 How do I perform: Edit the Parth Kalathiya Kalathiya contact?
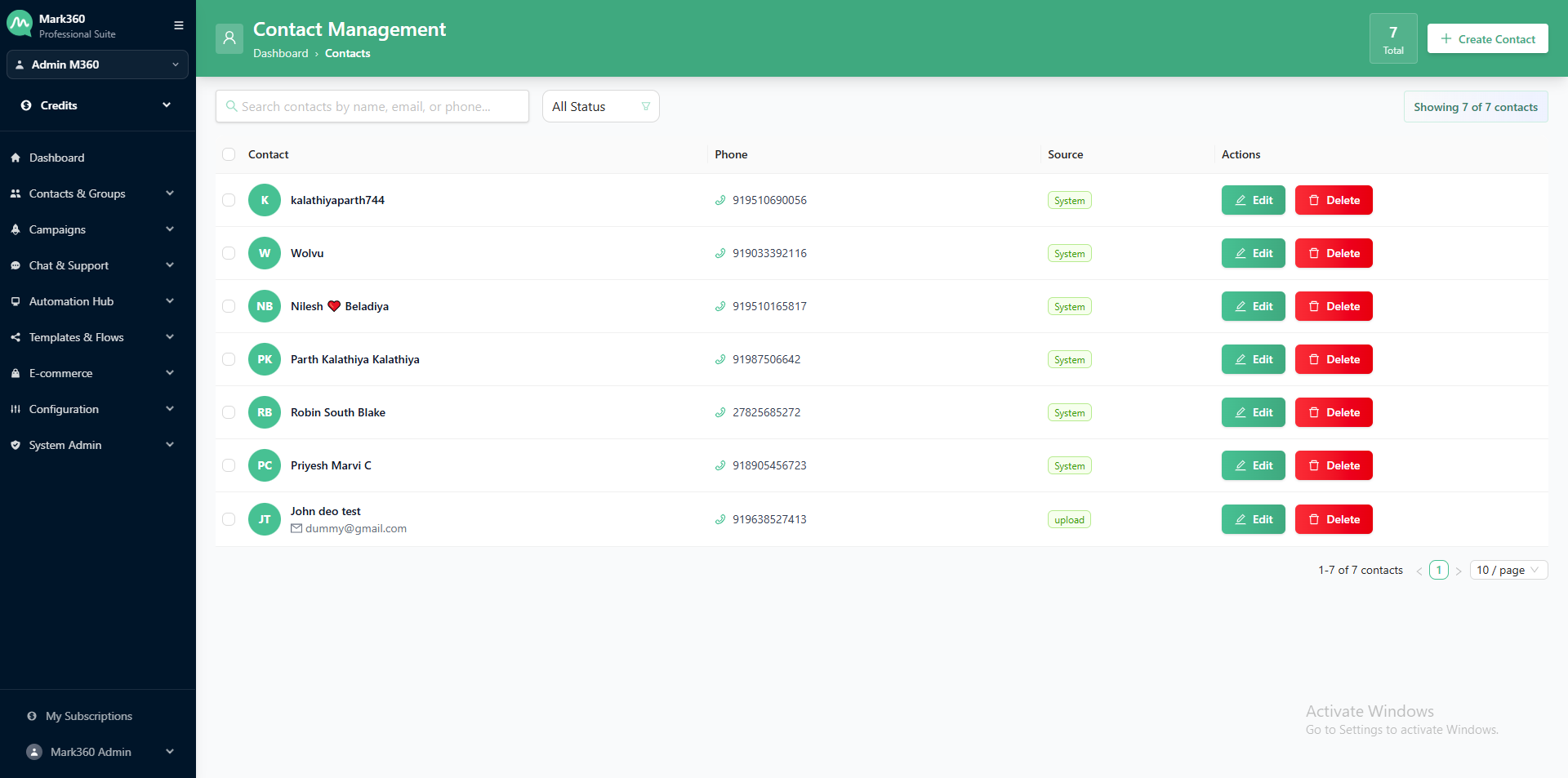click(x=1253, y=359)
